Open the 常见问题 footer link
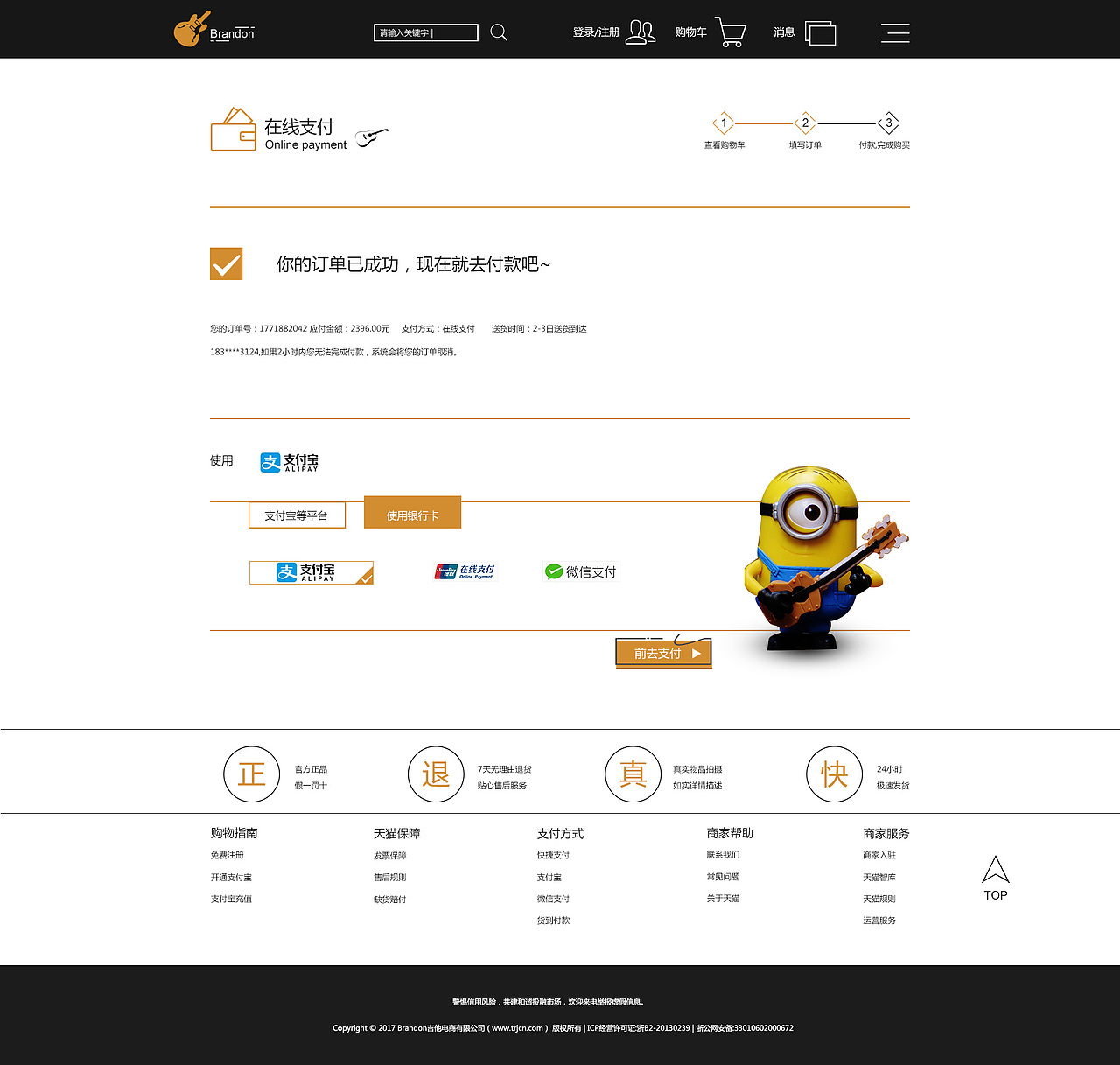The width and height of the screenshot is (1120, 1065). [x=724, y=876]
